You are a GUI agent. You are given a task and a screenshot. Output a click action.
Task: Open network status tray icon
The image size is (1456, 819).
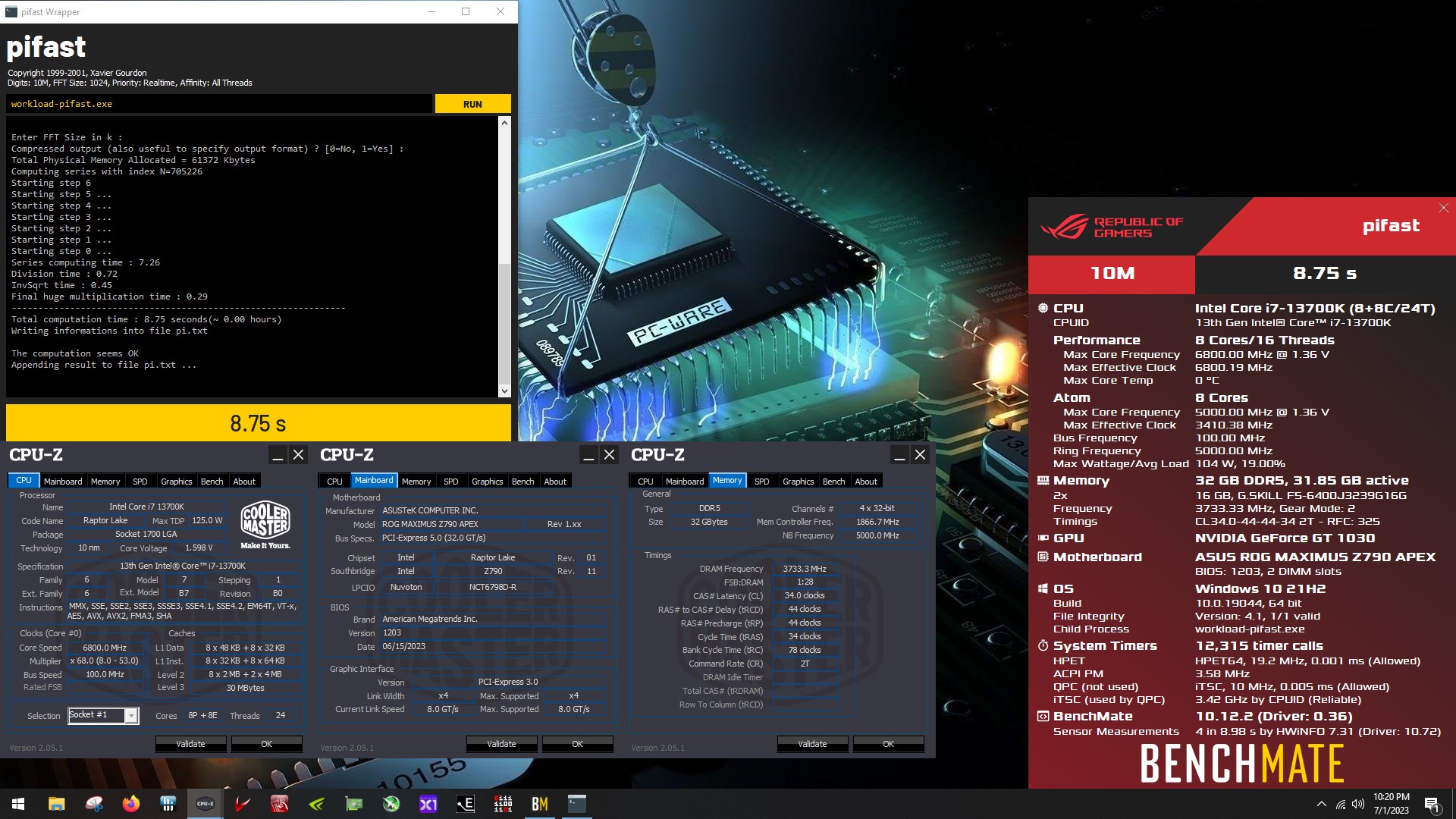(1341, 804)
